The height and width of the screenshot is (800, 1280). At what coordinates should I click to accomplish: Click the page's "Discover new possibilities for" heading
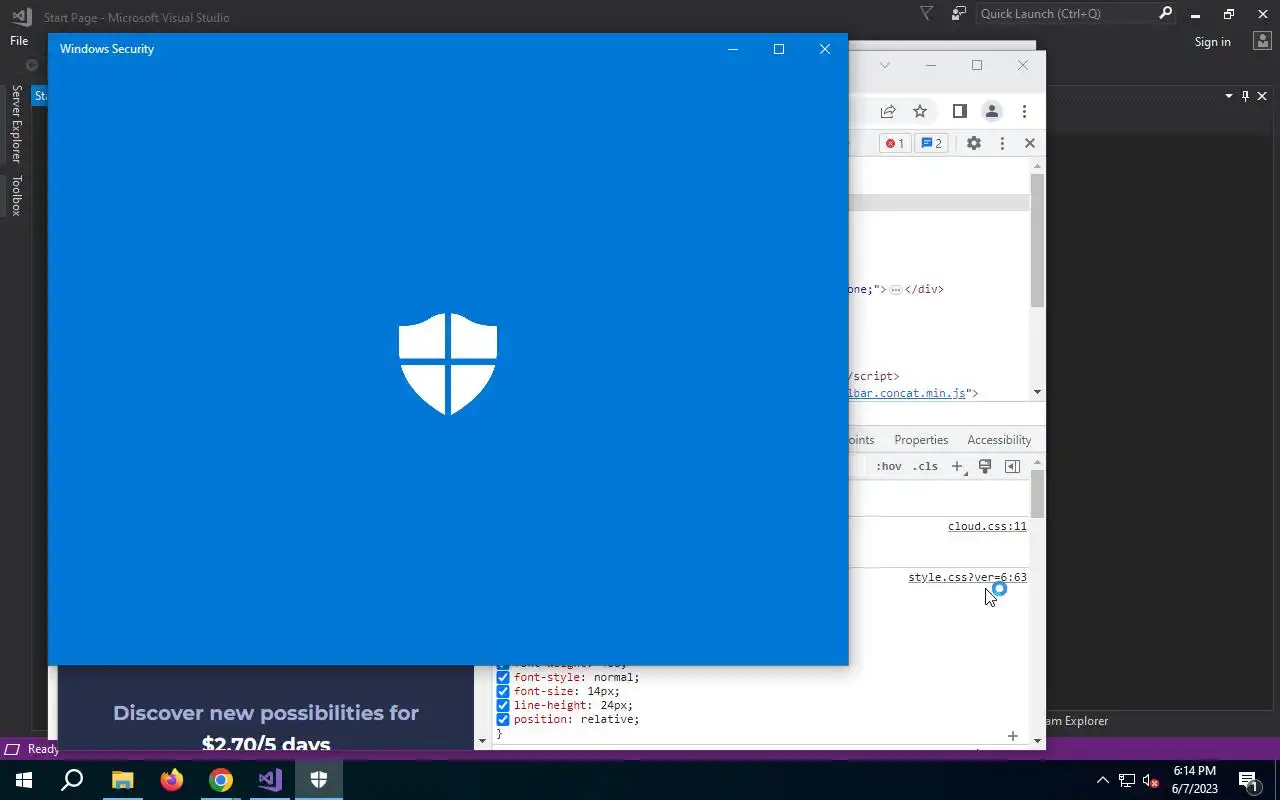(x=266, y=713)
